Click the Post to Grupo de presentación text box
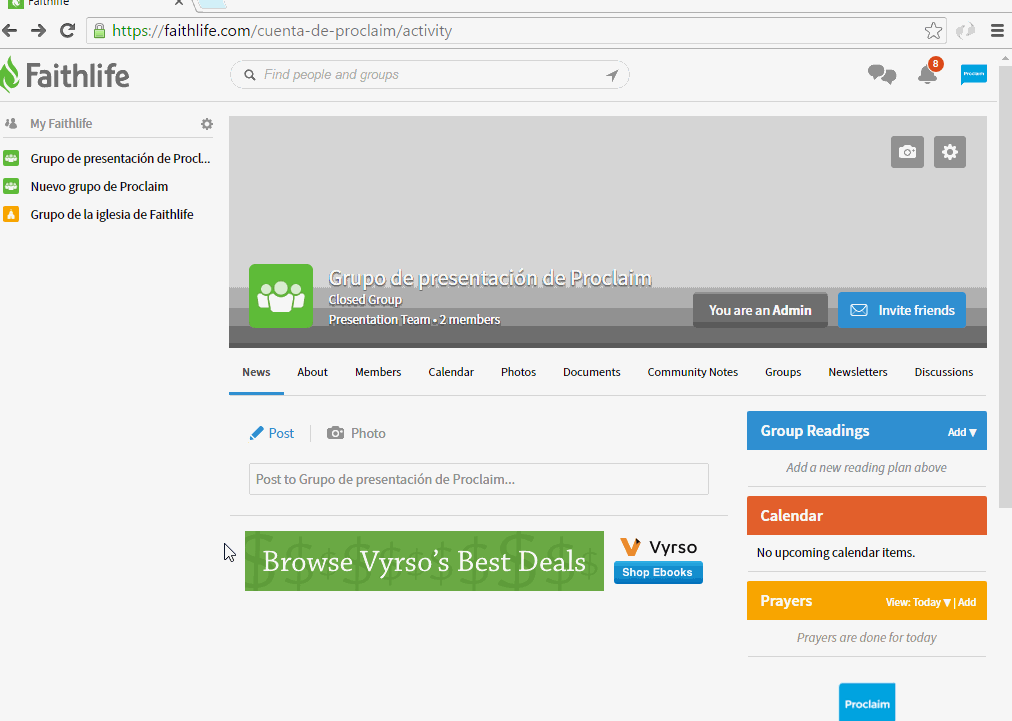This screenshot has width=1012, height=721. tap(479, 479)
